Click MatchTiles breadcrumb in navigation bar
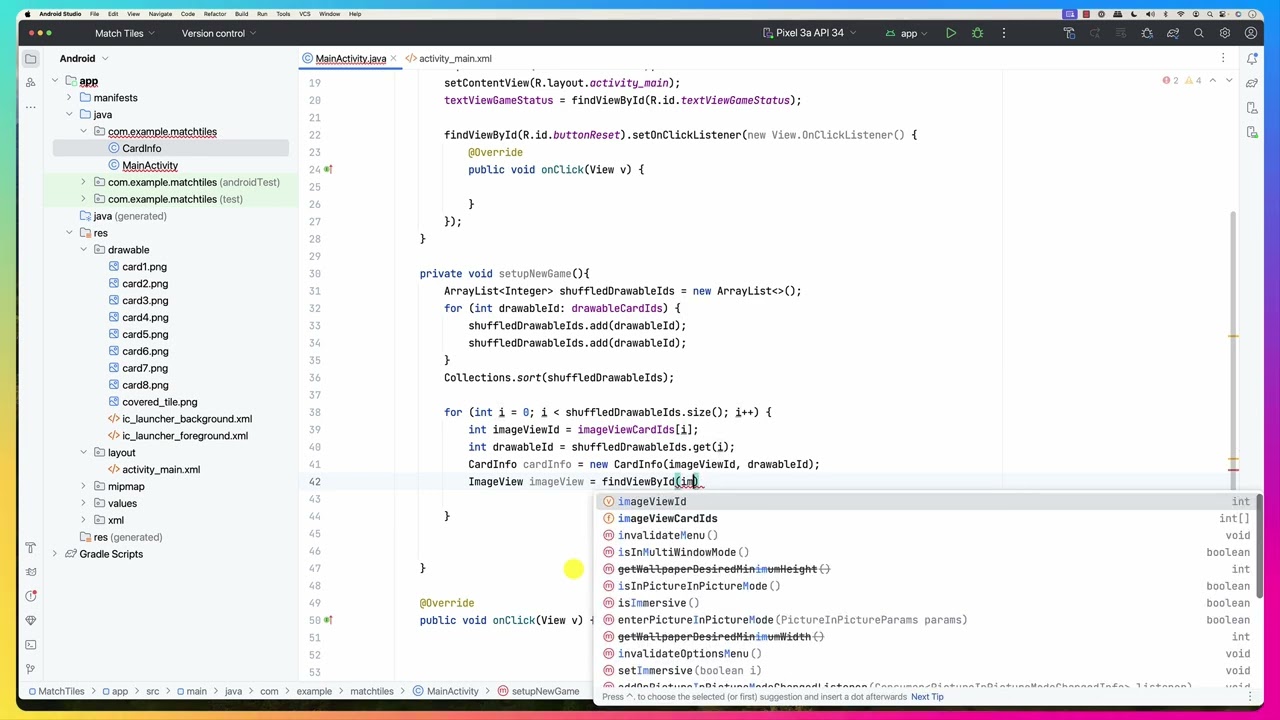 tap(56, 691)
